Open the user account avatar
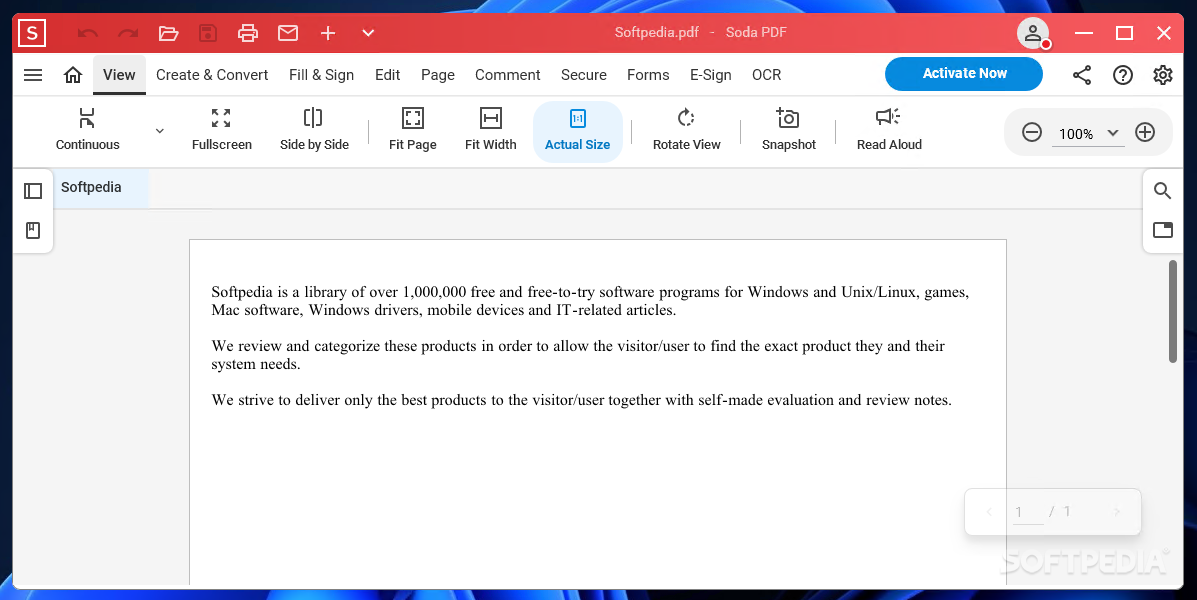Viewport: 1197px width, 600px height. coord(1033,33)
